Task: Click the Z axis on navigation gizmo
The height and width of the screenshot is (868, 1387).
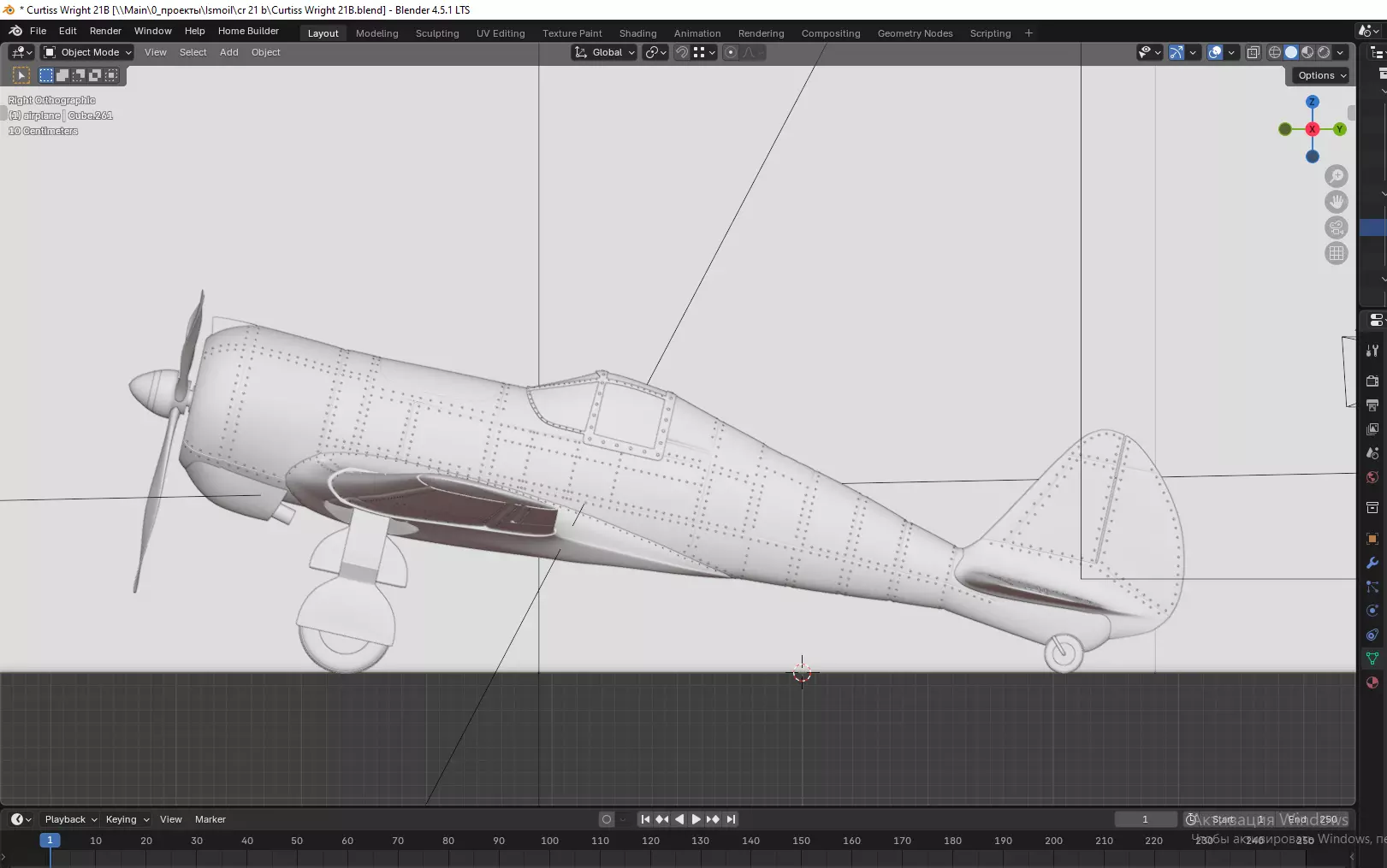Action: (x=1313, y=102)
